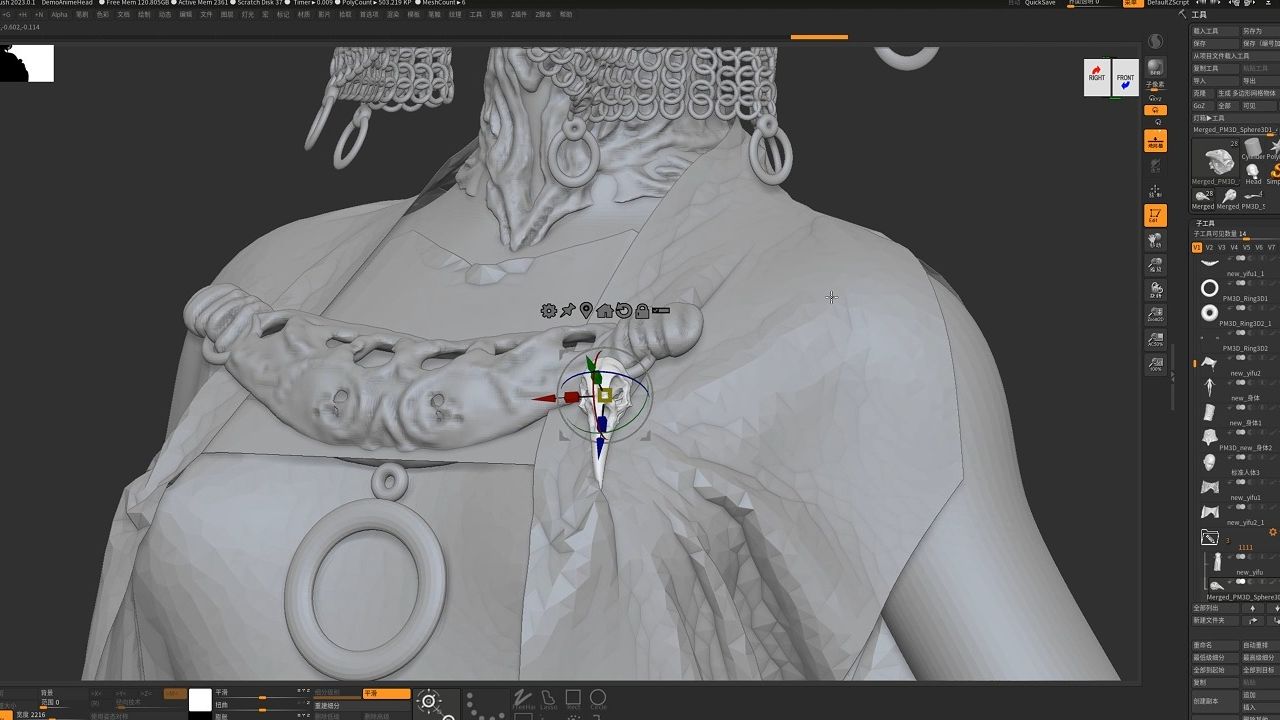The height and width of the screenshot is (720, 1280).
Task: Click the QuickSave button
Action: [1040, 3]
